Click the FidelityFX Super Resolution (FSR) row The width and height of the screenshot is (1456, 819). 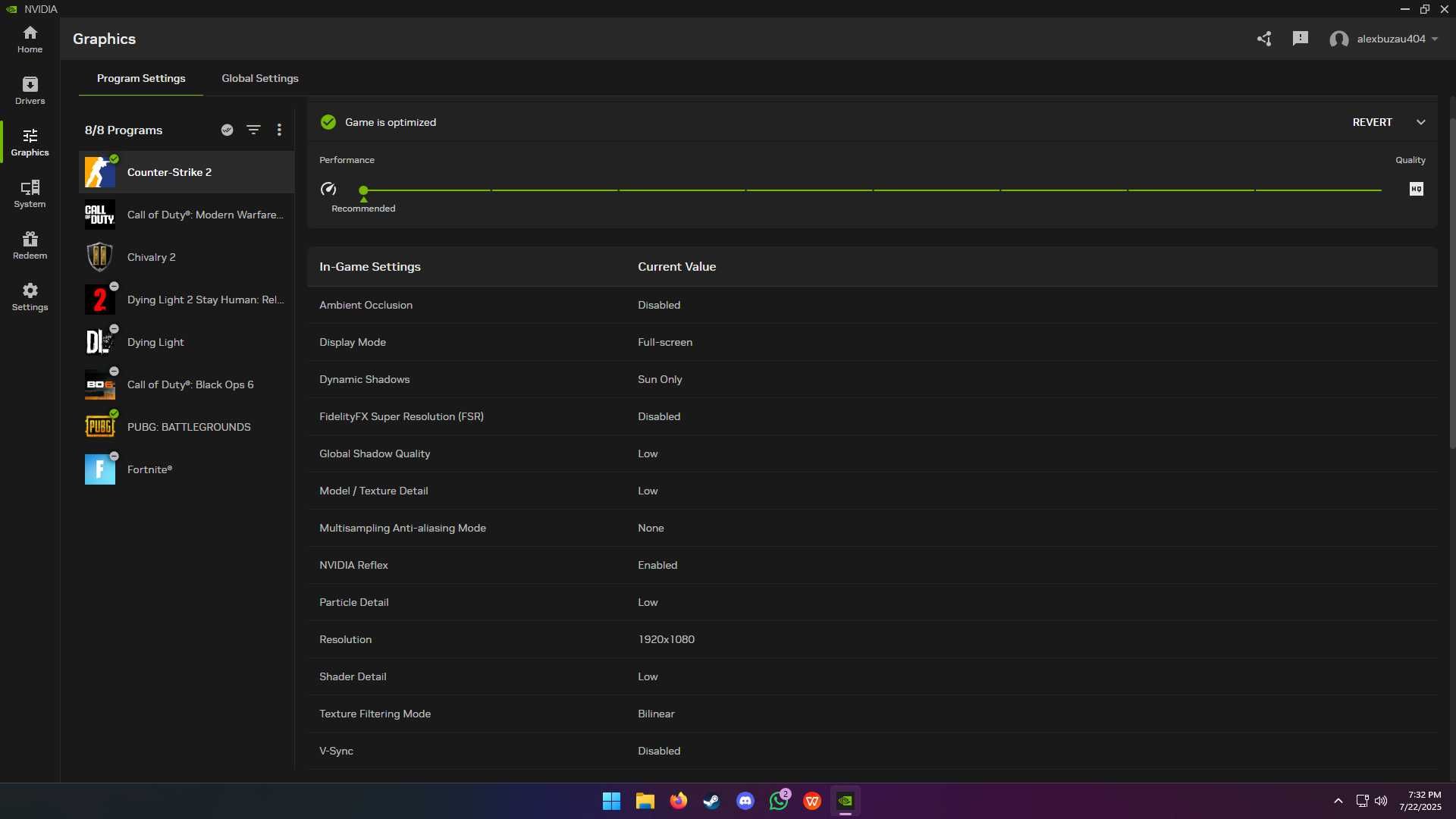click(x=872, y=416)
